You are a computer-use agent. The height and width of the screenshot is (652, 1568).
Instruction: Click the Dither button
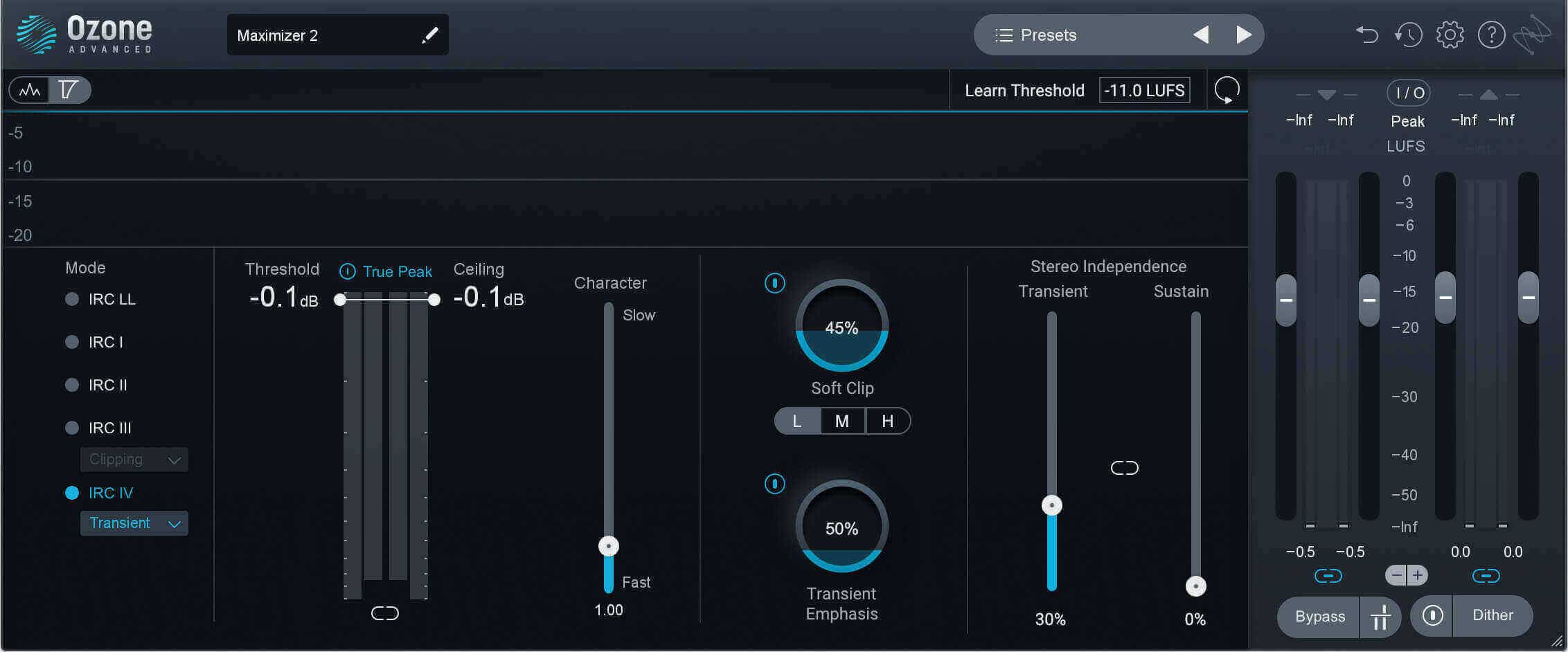click(x=1493, y=615)
